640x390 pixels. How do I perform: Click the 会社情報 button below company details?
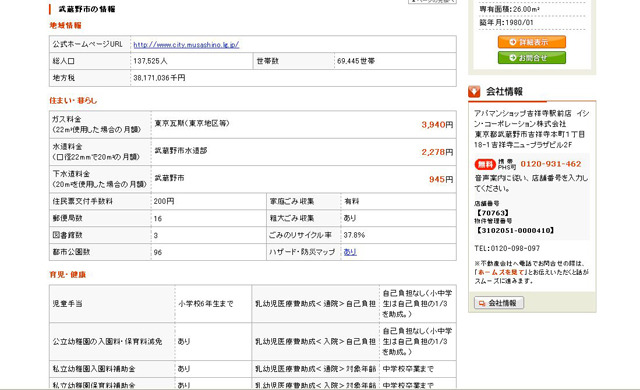pyautogui.click(x=499, y=303)
